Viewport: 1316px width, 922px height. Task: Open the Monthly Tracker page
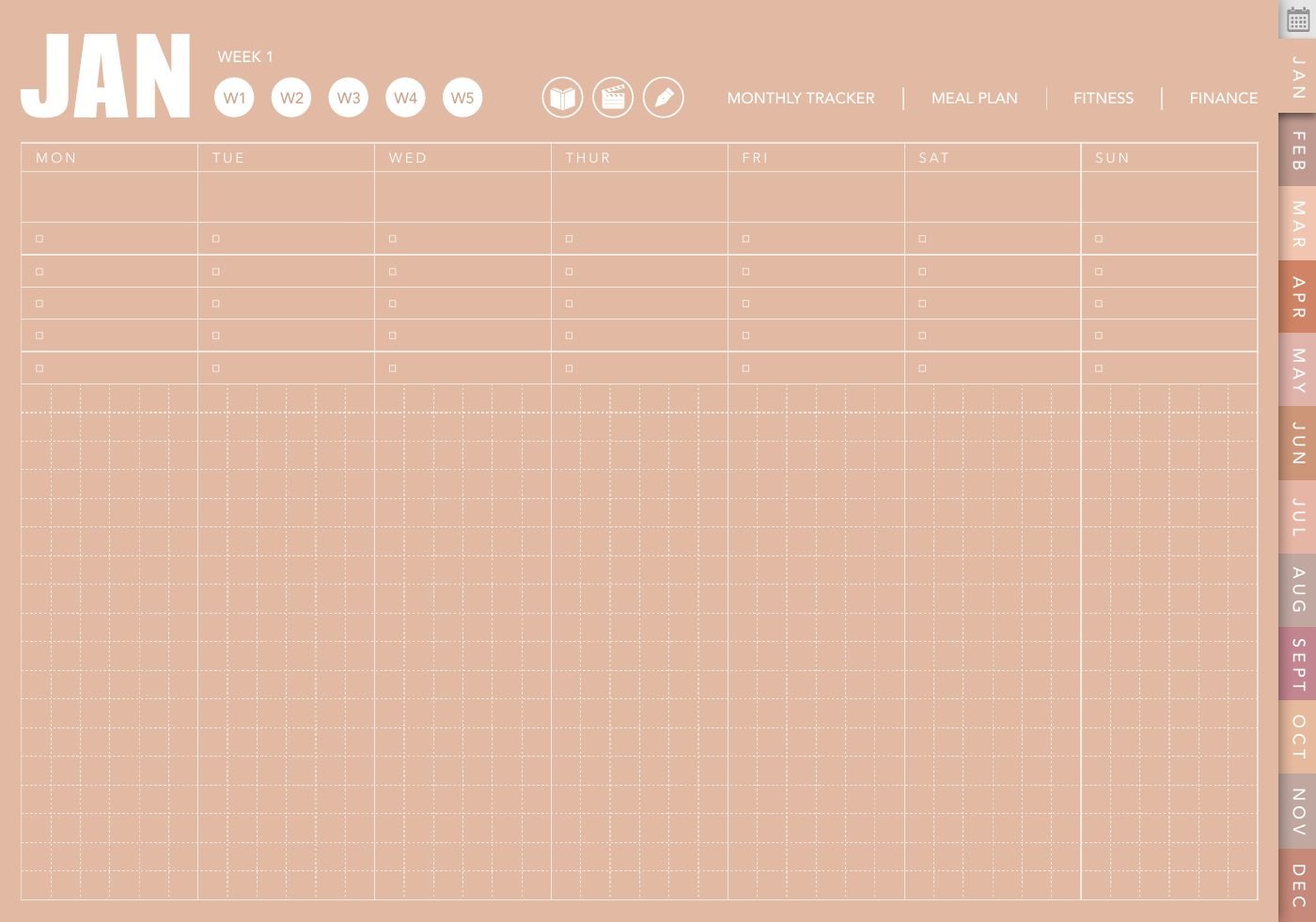click(x=801, y=98)
